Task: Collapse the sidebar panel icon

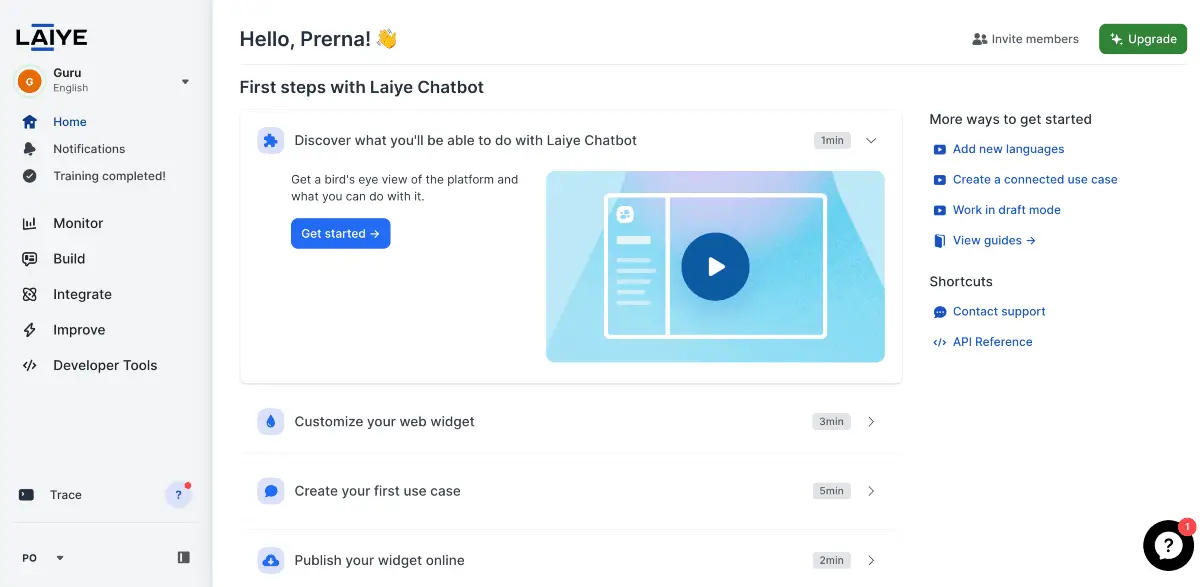Action: [x=184, y=557]
